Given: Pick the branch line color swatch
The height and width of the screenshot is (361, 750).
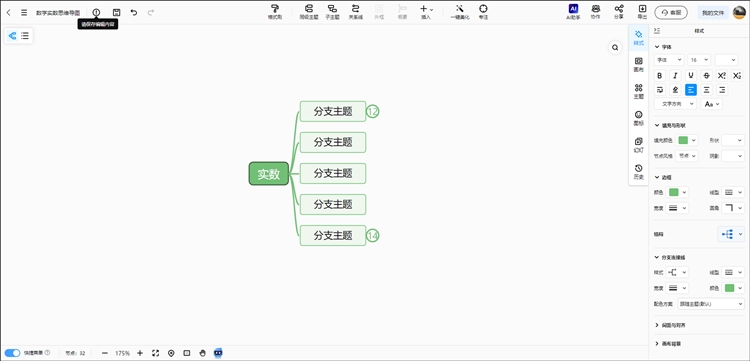Looking at the screenshot, I should [x=729, y=288].
